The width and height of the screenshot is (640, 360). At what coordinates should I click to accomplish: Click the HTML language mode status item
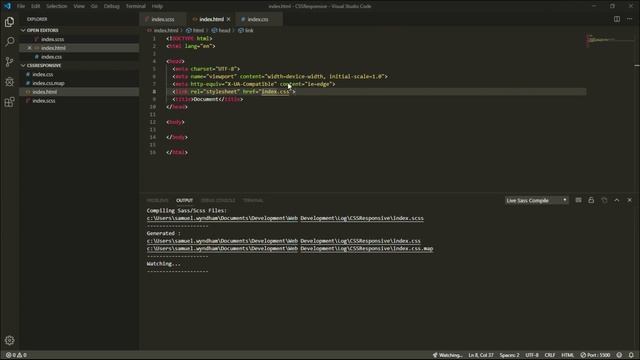click(x=567, y=355)
